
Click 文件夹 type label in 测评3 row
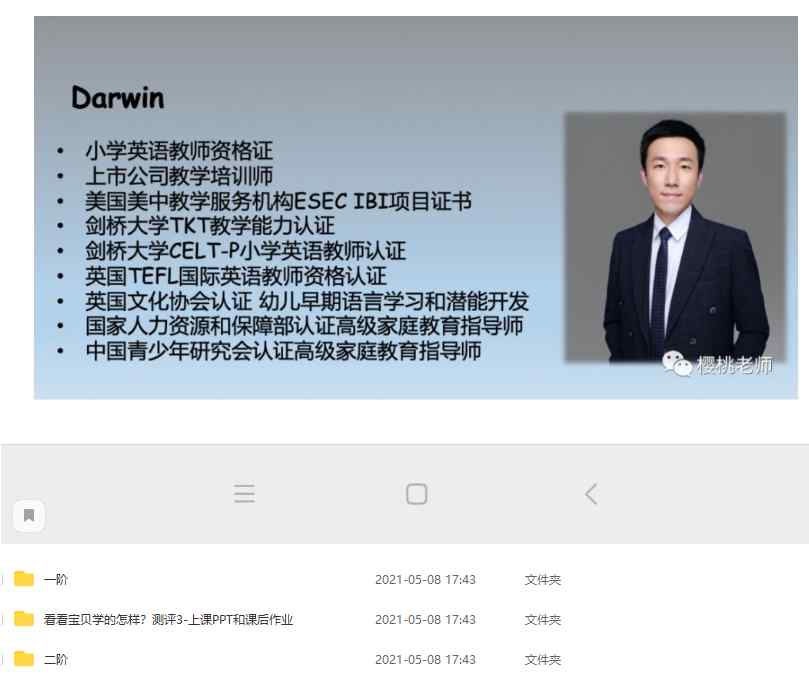coord(543,619)
